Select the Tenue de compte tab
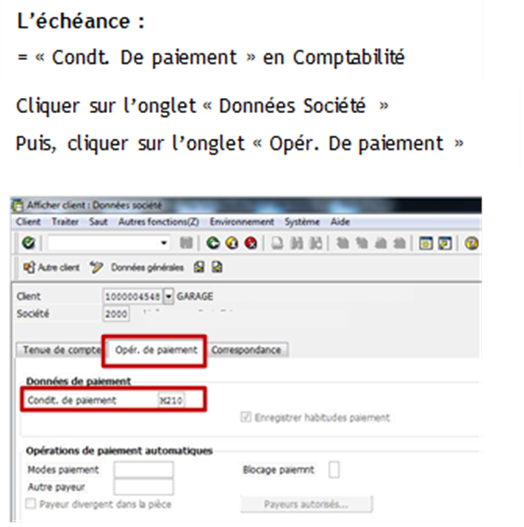Viewport: 524px width, 527px height. pos(62,350)
